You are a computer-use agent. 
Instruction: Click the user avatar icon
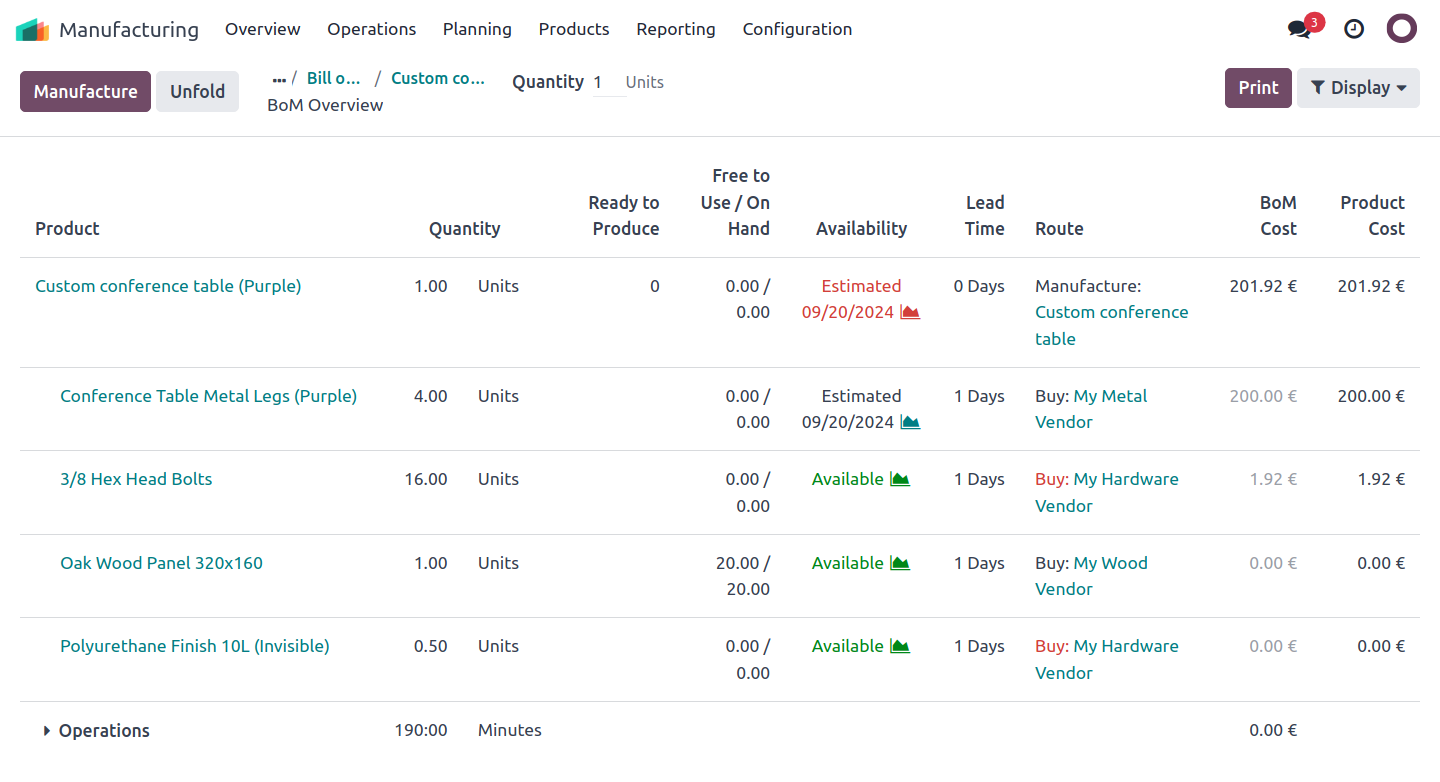(x=1401, y=29)
